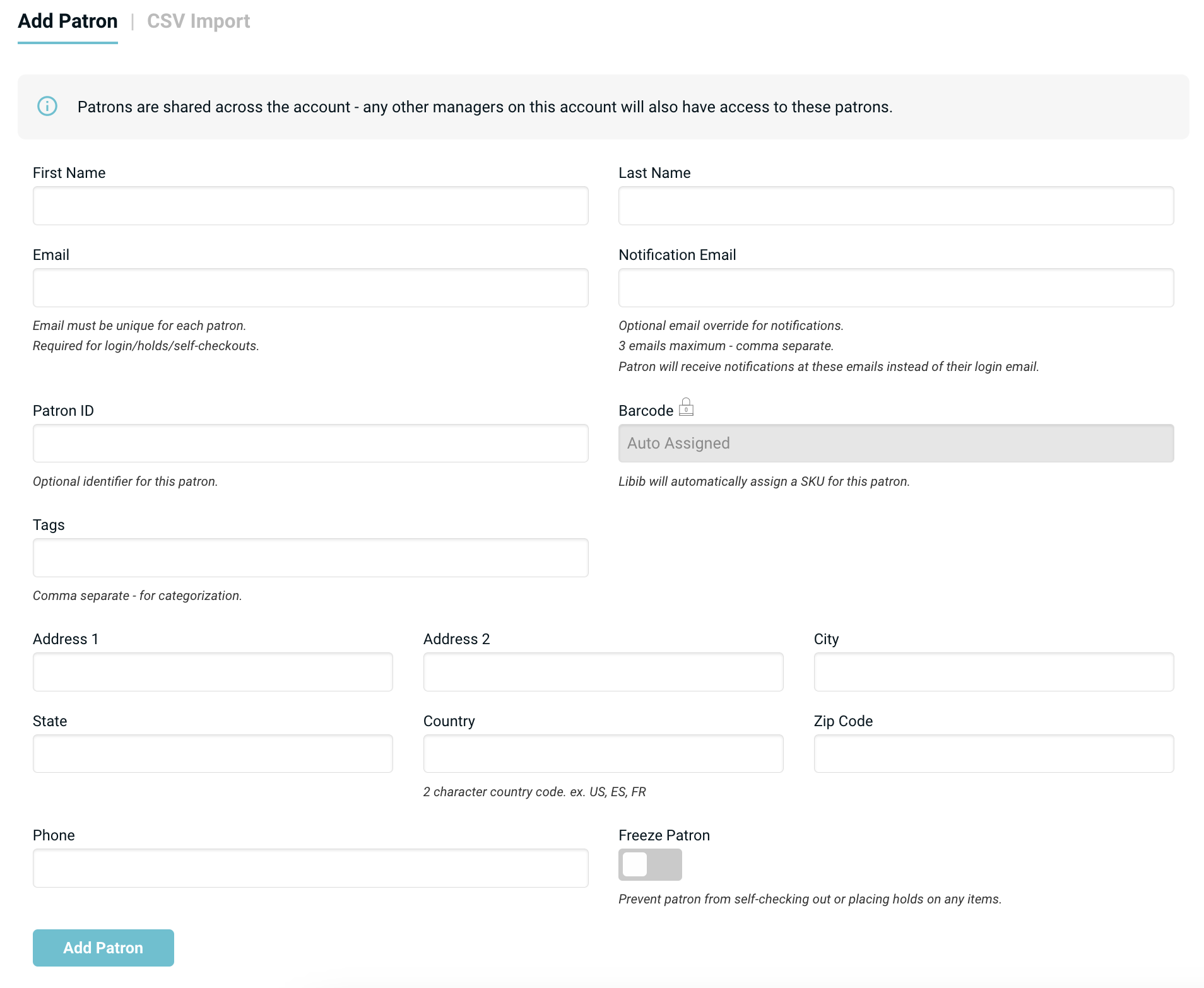Click into the Phone field

[x=310, y=868]
